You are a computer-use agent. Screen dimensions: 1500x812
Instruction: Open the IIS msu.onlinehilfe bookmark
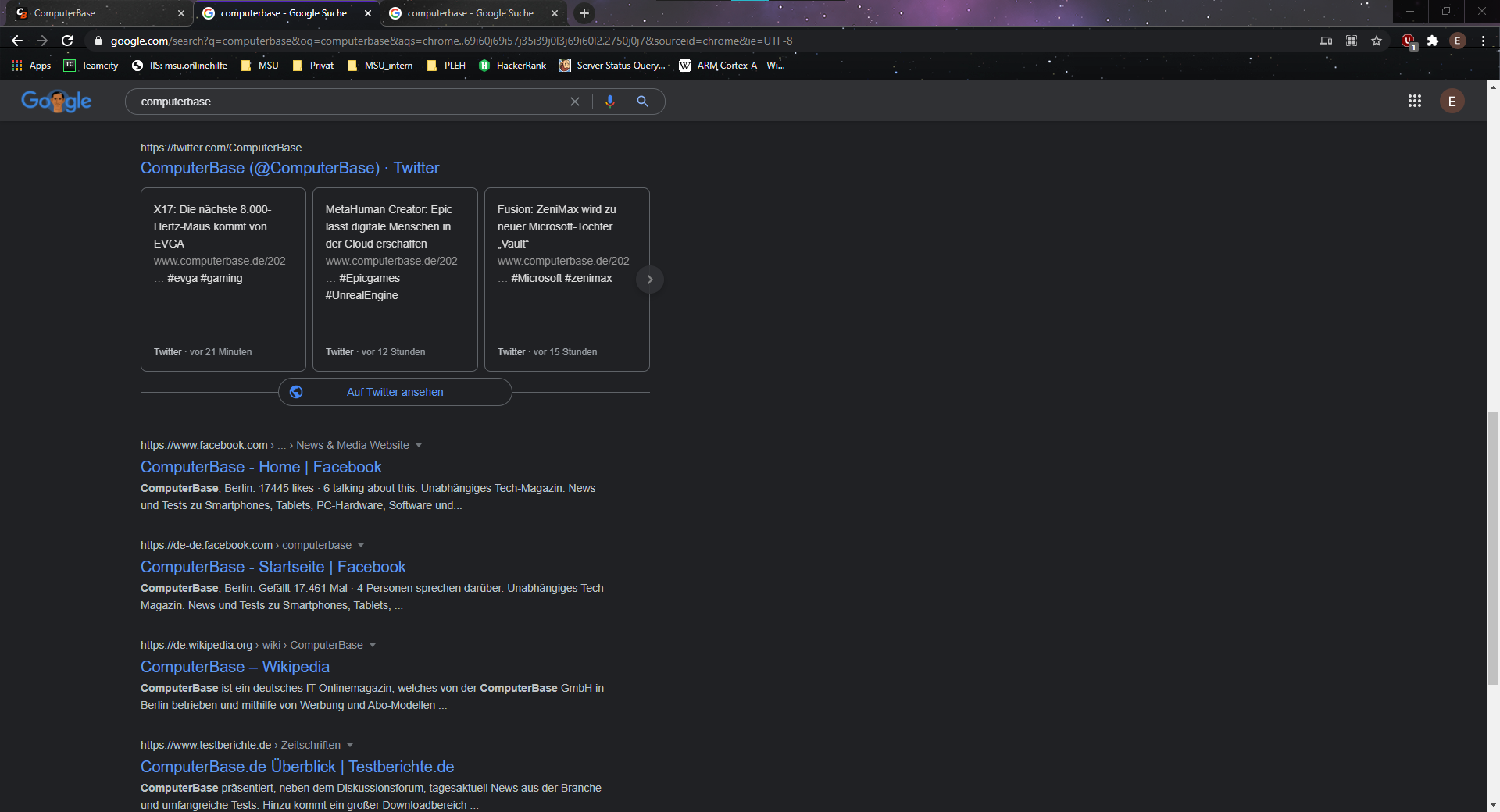(x=180, y=66)
